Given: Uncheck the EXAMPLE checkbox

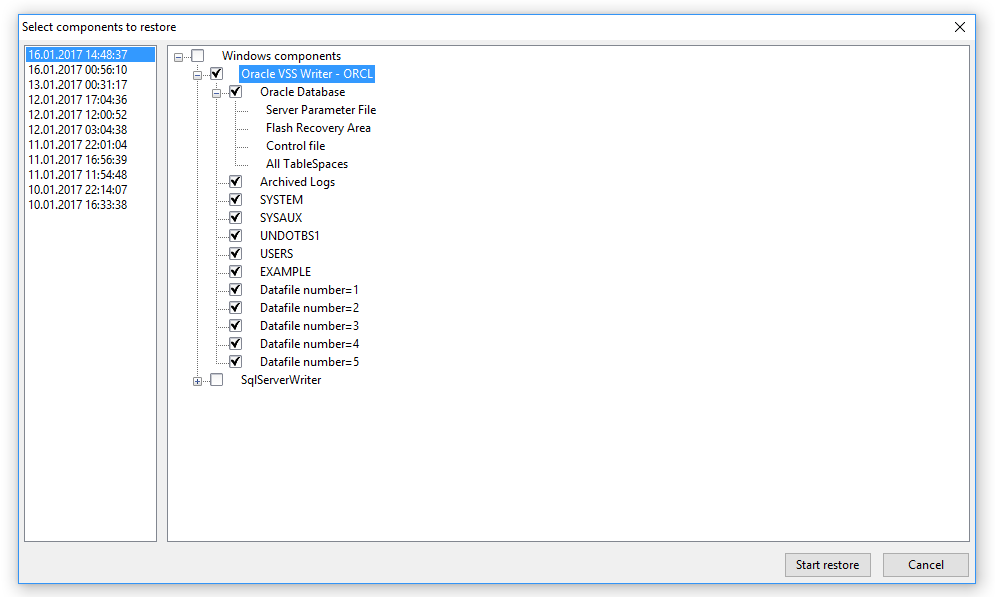Looking at the screenshot, I should point(235,271).
